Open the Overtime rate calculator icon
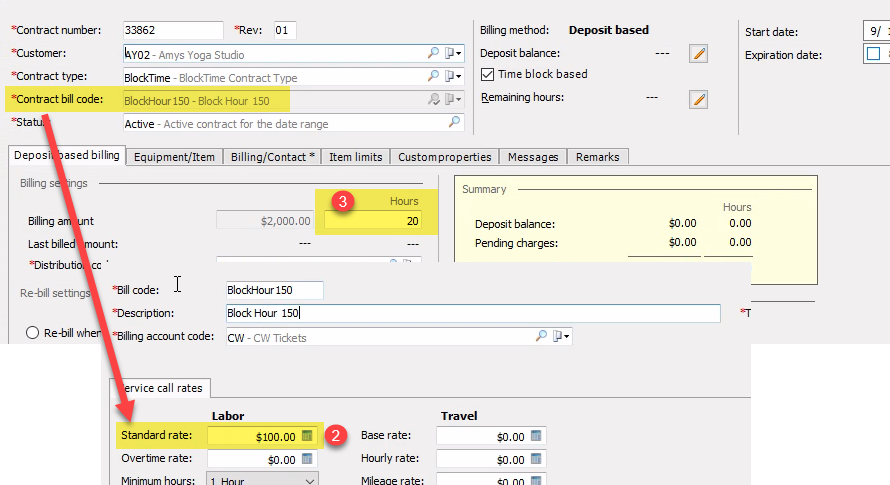Viewport: 890px width, 485px height. (x=307, y=458)
